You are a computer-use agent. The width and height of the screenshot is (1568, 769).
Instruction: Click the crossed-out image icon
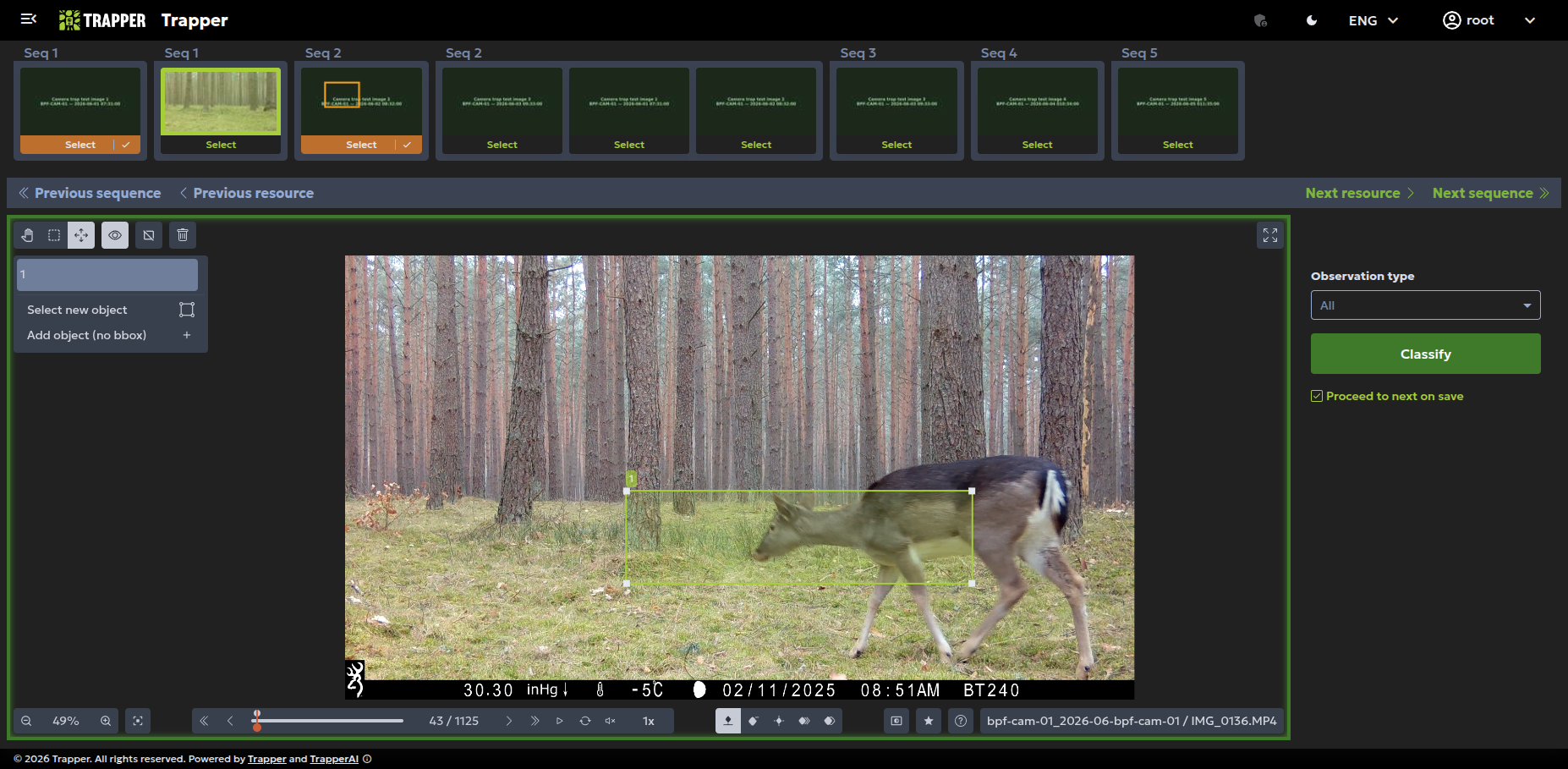149,235
